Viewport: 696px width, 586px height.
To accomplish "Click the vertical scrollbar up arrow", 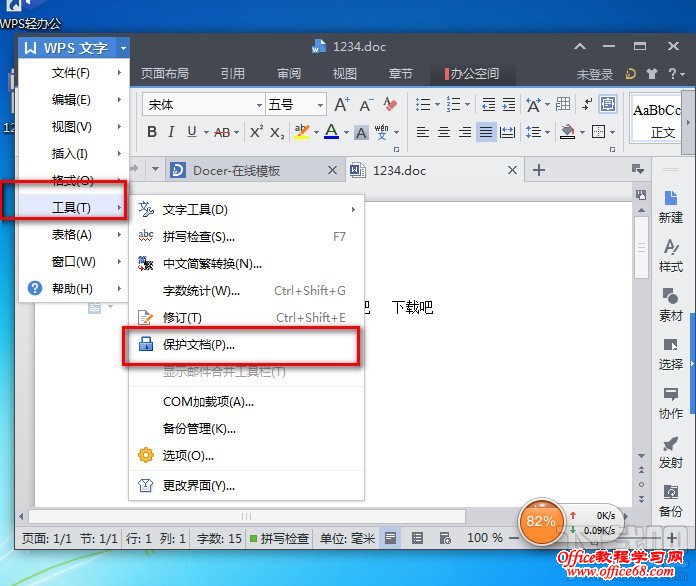I will pos(641,210).
